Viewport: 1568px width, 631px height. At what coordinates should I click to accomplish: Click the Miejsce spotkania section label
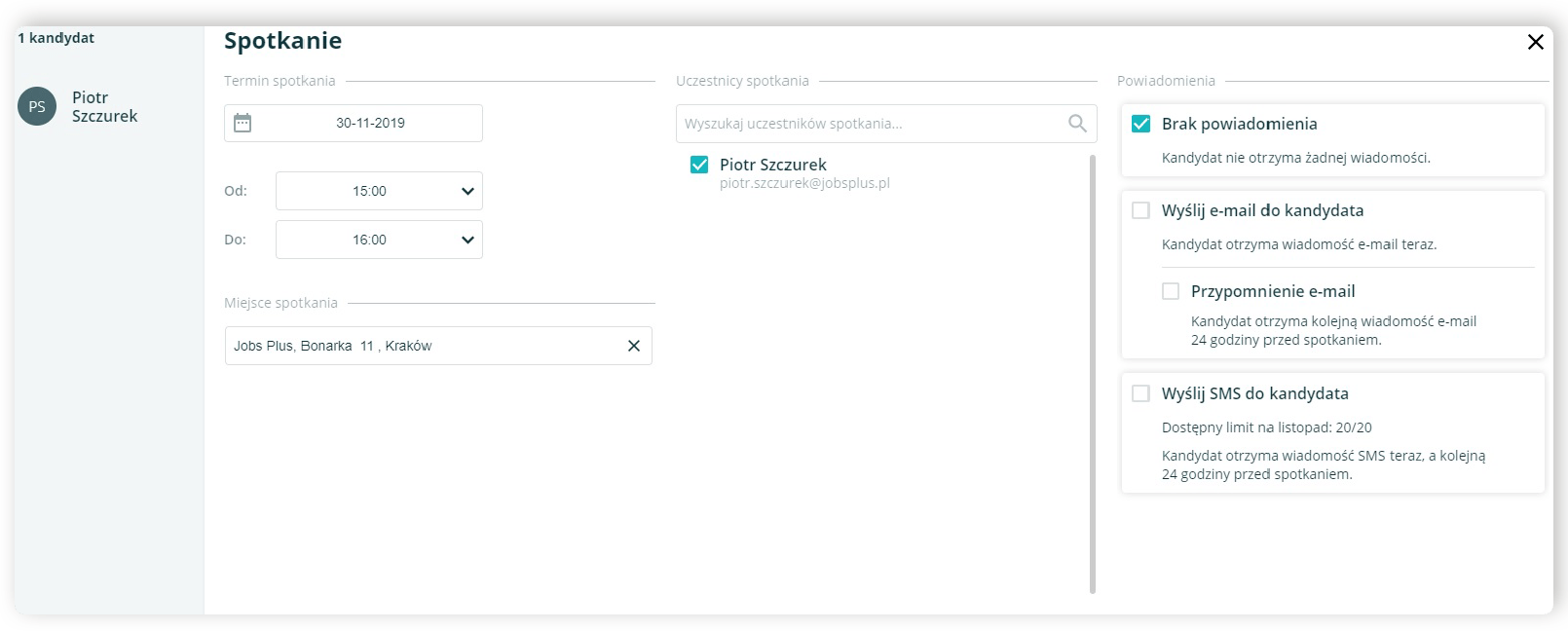pyautogui.click(x=280, y=303)
